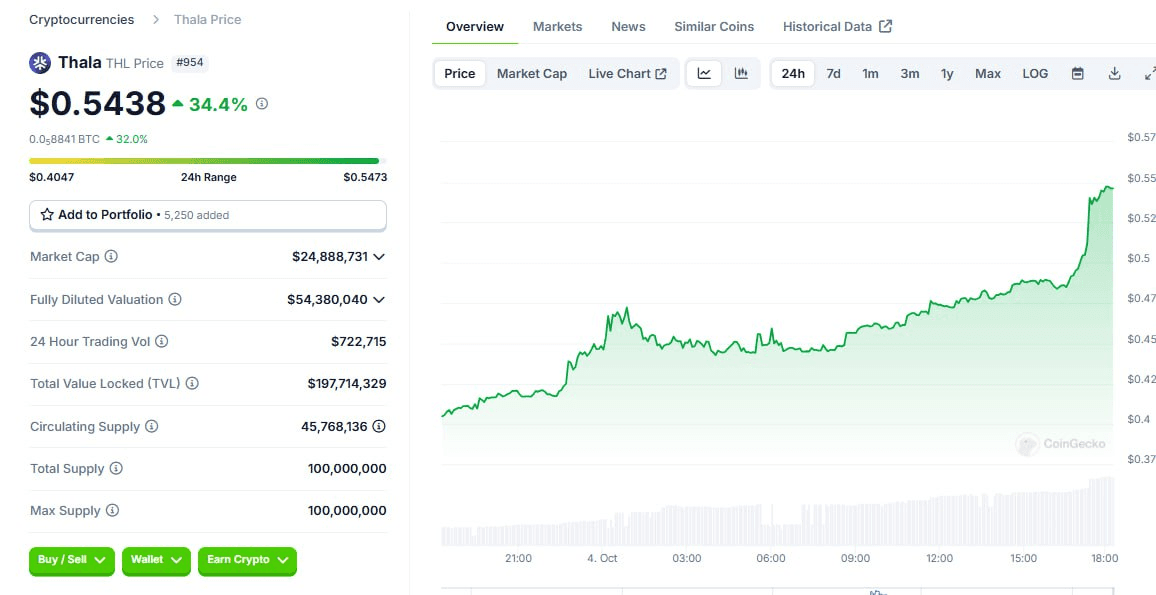Select the Market Cap chart toggle
This screenshot has width=1156, height=595.
[x=532, y=74]
